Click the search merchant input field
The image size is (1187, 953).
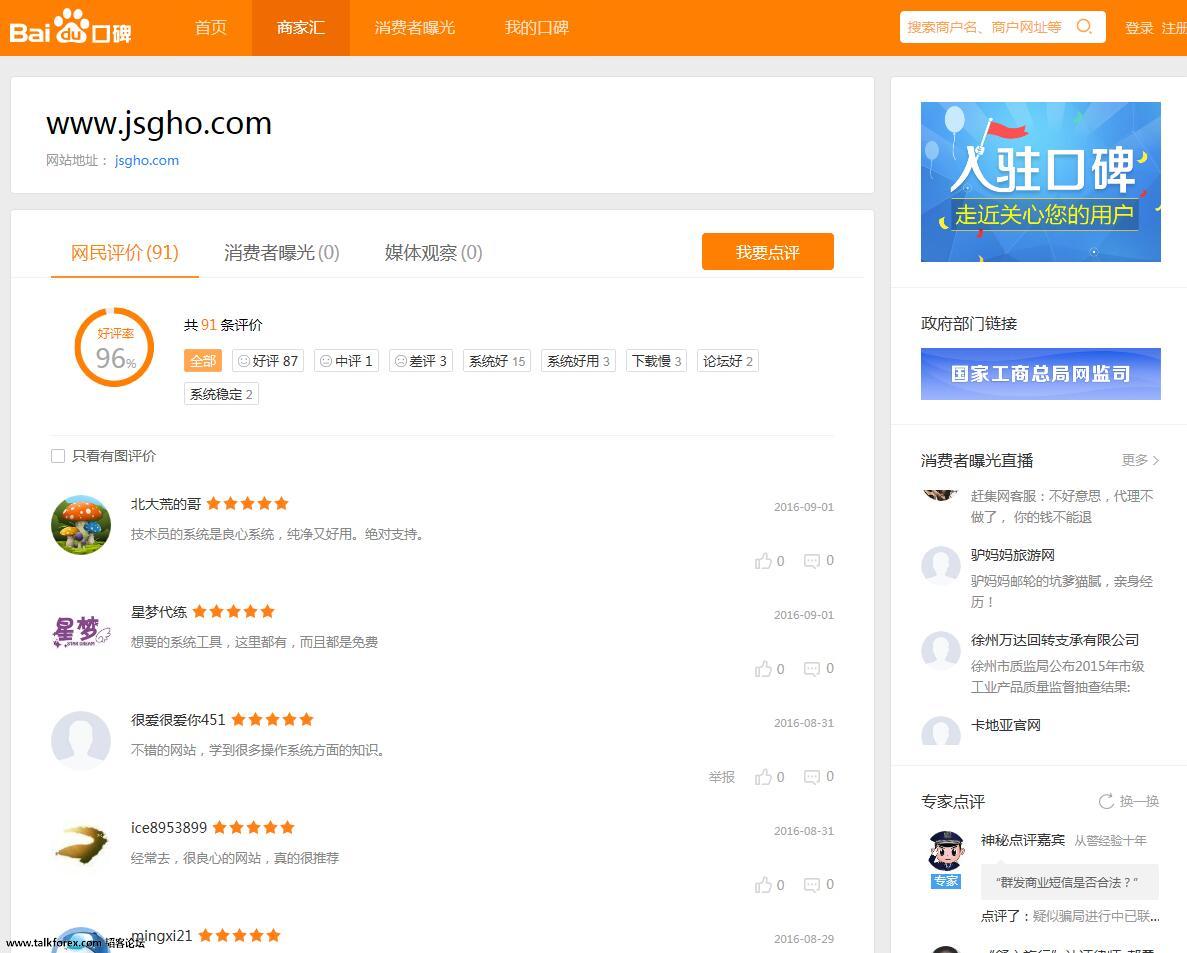pos(986,26)
